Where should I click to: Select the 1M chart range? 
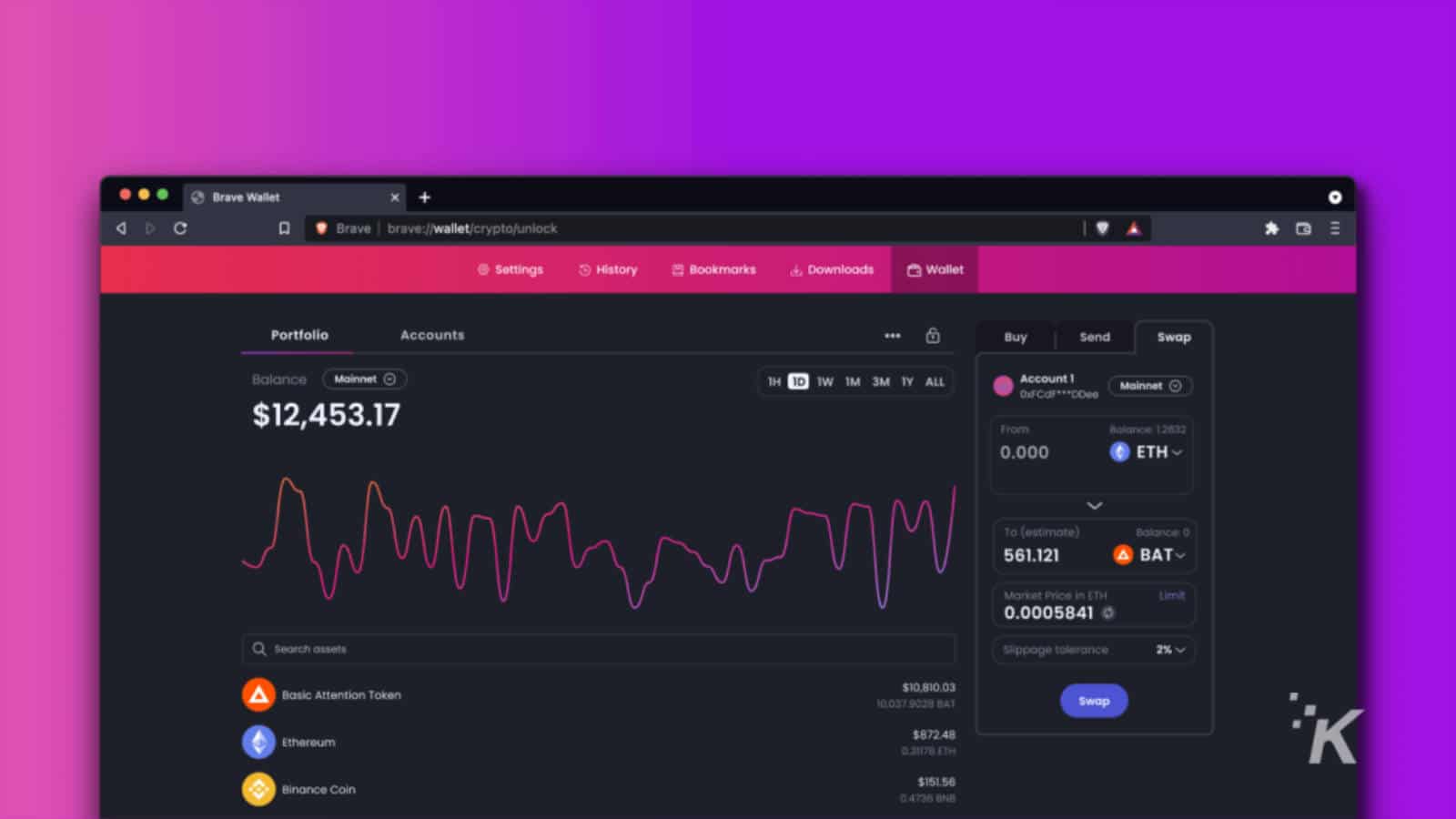point(853,381)
